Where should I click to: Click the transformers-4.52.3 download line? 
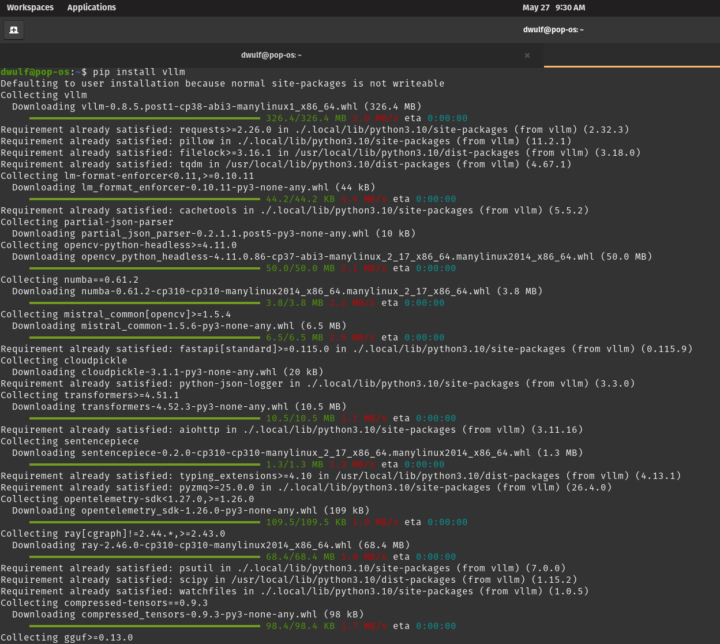(x=179, y=407)
